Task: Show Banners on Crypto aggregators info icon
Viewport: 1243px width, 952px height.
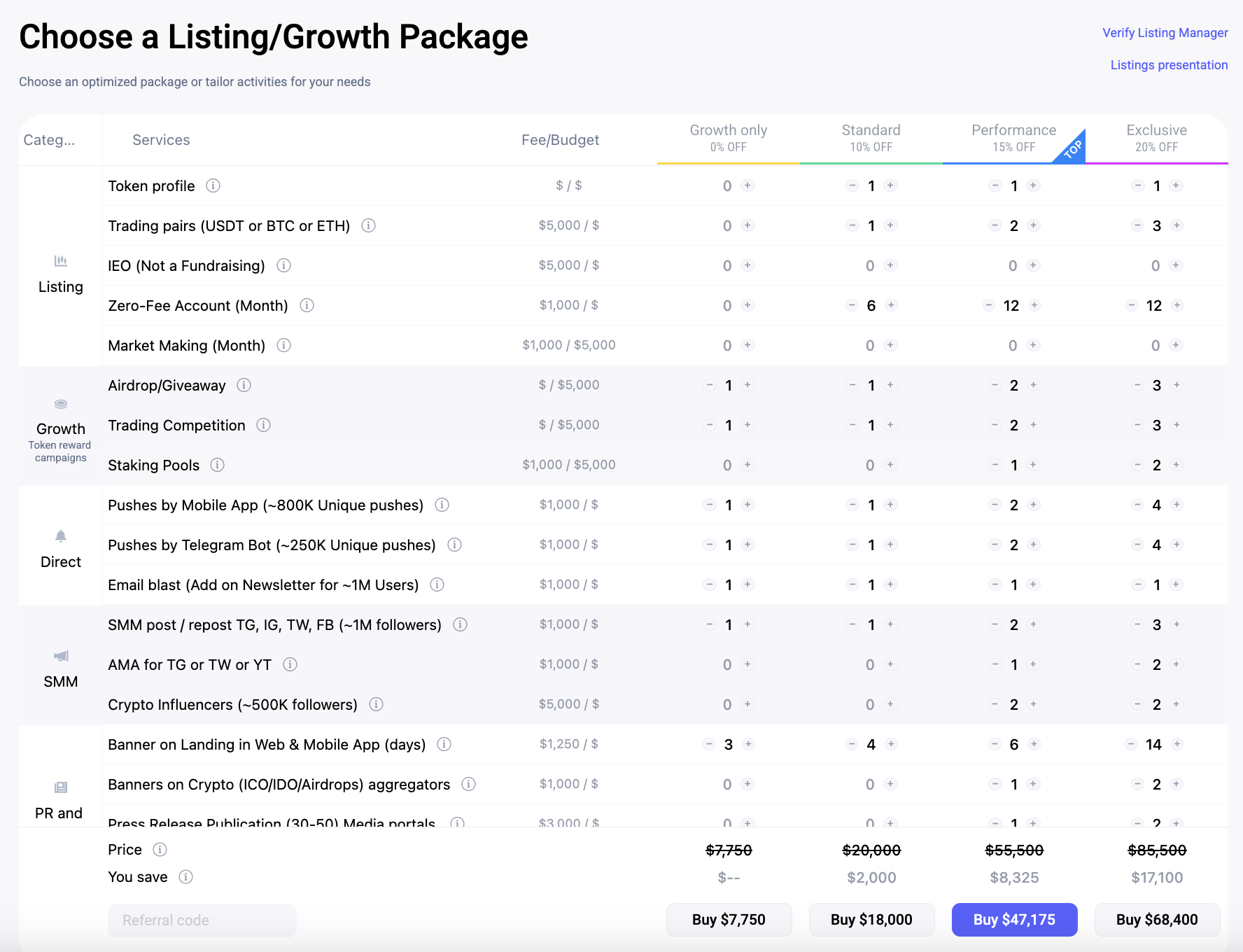Action: tap(468, 784)
